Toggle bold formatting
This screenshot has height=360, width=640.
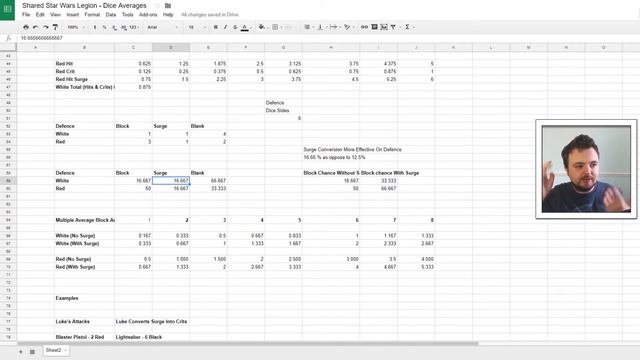tap(216, 27)
